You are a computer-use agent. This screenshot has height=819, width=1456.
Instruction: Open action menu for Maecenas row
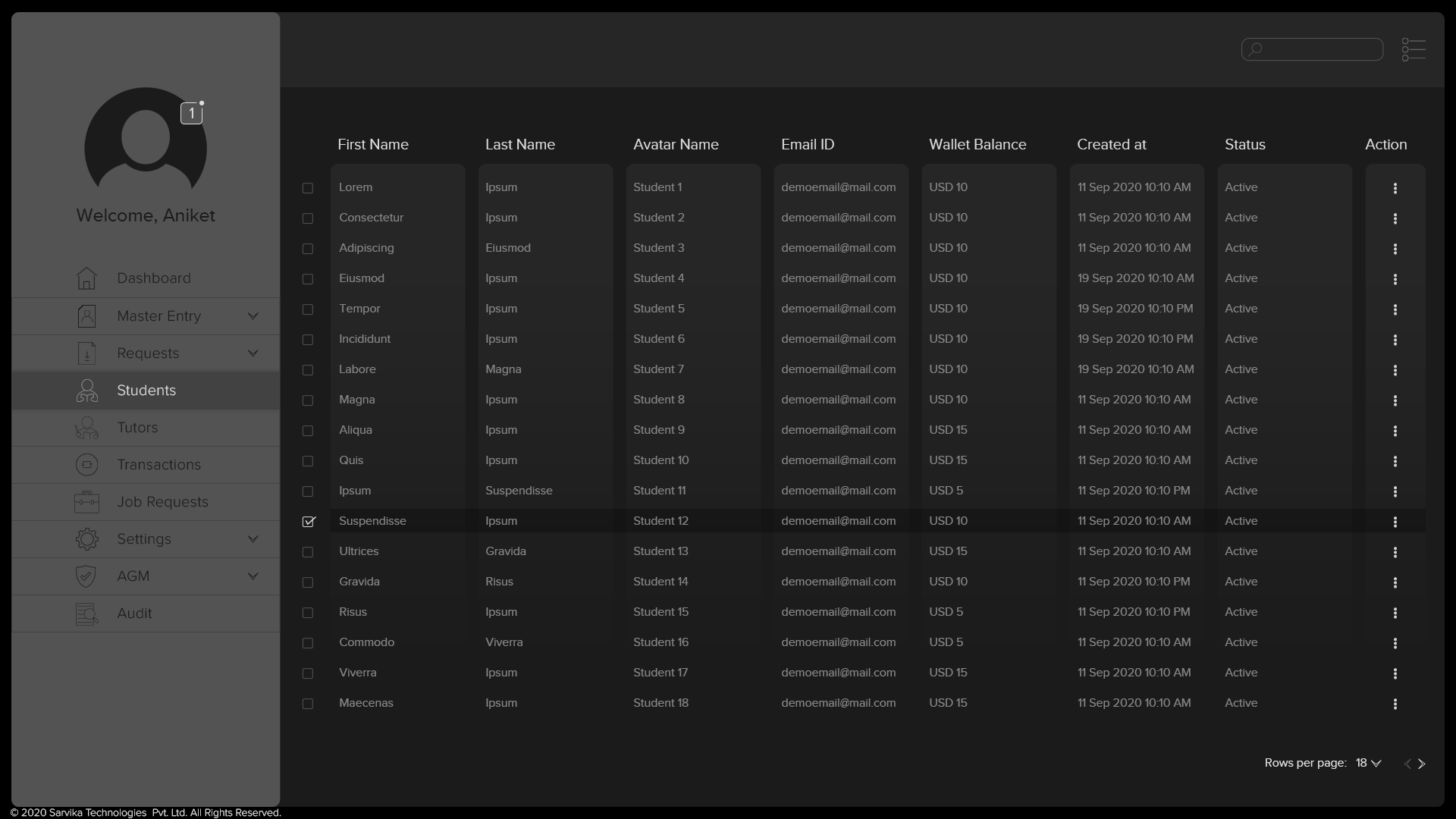click(x=1395, y=704)
